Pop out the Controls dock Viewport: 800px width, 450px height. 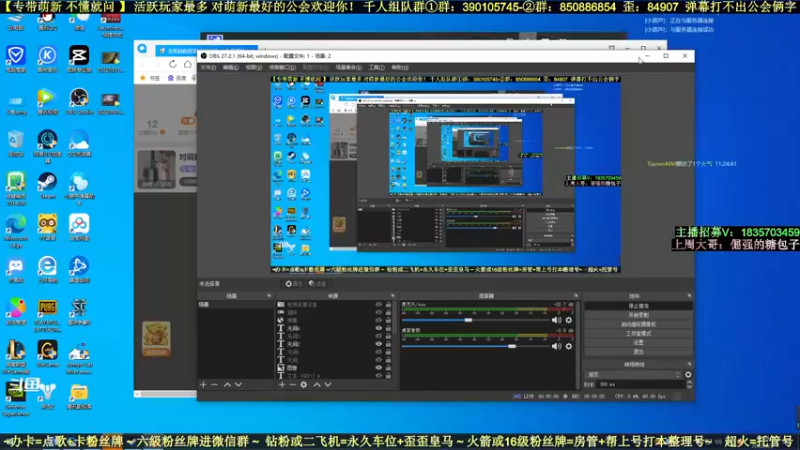[689, 296]
